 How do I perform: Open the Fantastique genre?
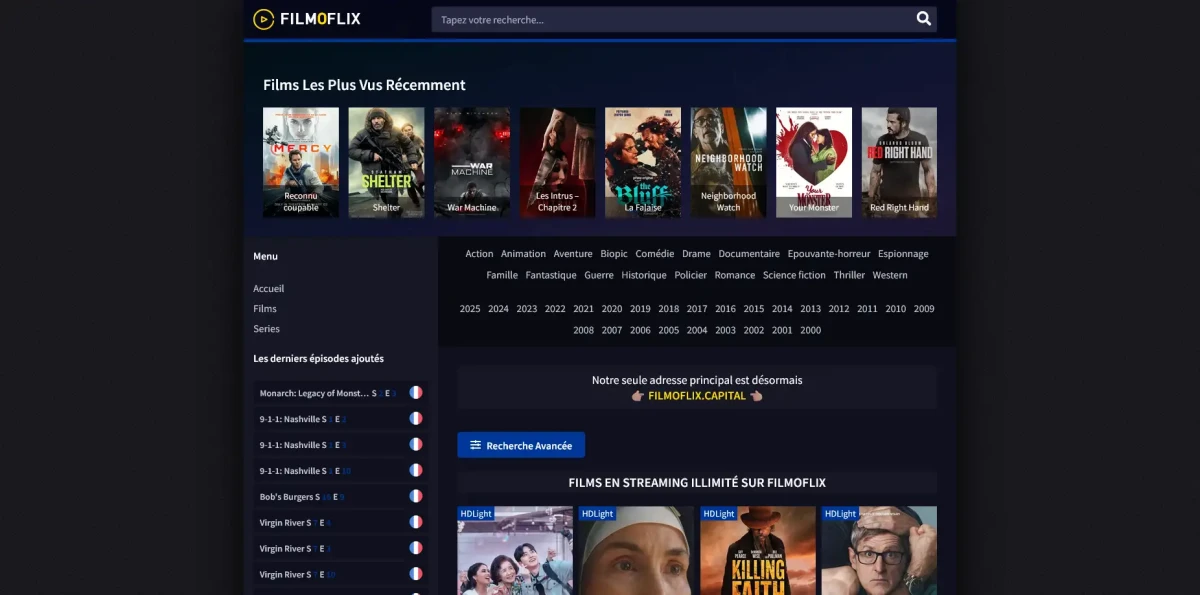pos(551,275)
